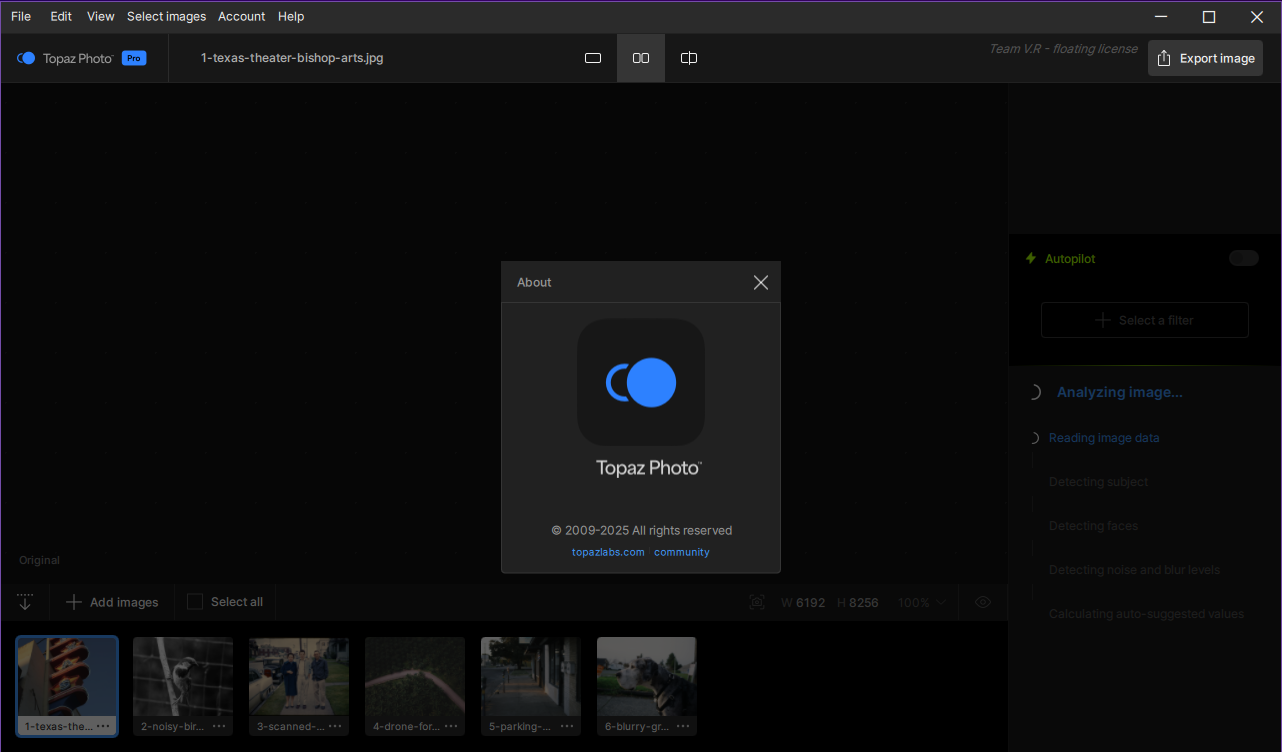Open the Select images menu
The height and width of the screenshot is (752, 1282).
click(x=166, y=16)
